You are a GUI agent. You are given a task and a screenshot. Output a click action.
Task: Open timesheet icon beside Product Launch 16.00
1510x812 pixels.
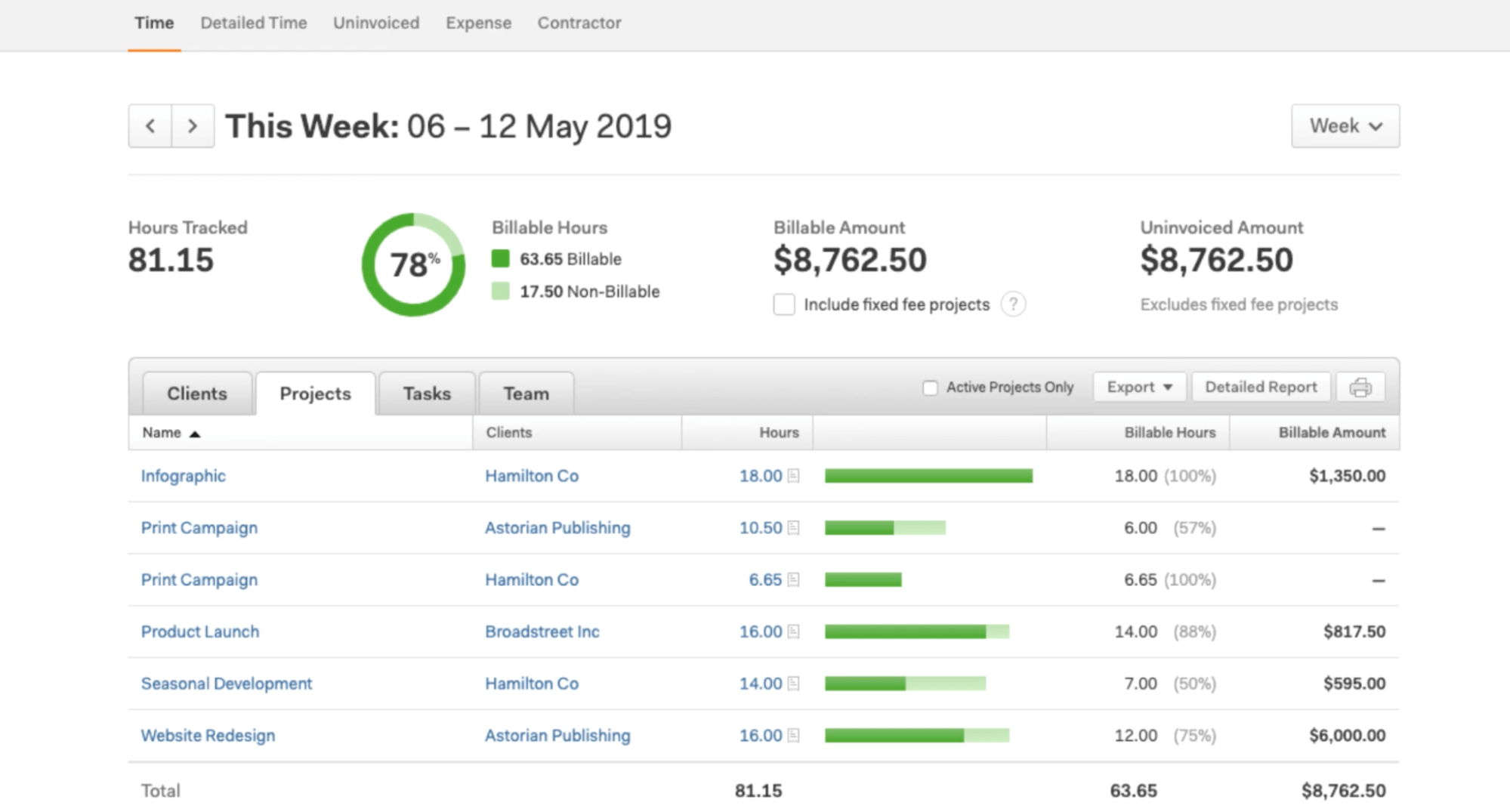[x=793, y=631]
